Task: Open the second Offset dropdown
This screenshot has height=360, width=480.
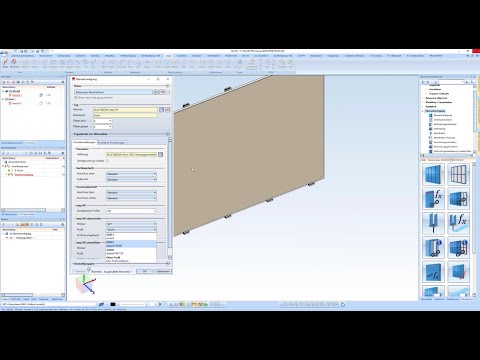Action: [102, 127]
